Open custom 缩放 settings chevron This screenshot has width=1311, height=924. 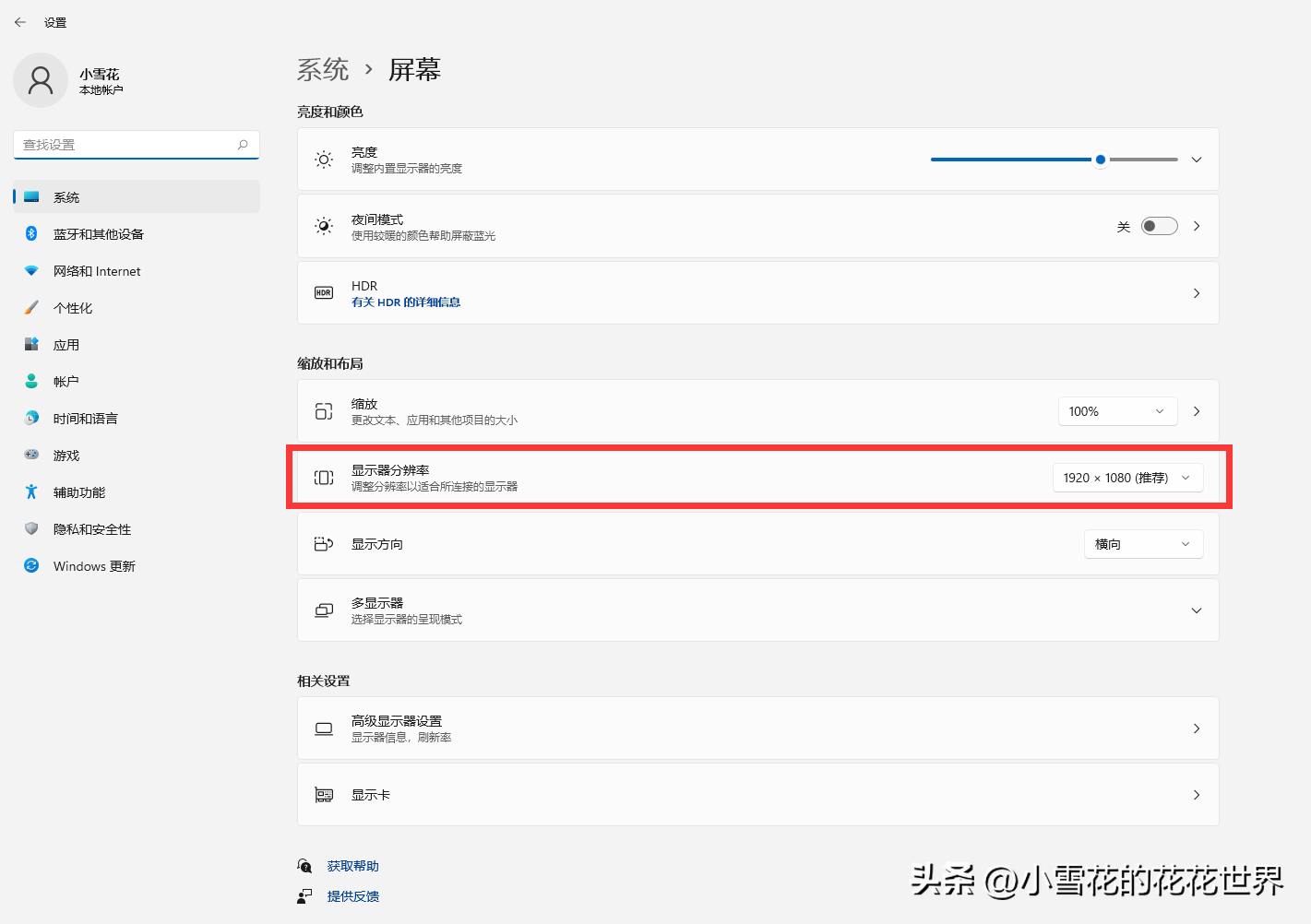pyautogui.click(x=1197, y=411)
